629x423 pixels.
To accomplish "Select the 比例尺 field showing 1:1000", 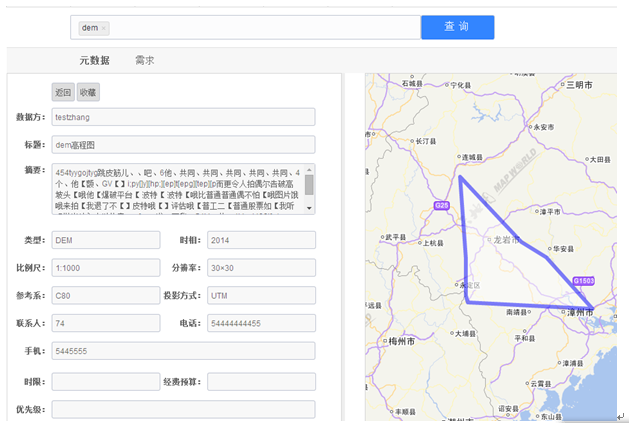I will point(106,268).
